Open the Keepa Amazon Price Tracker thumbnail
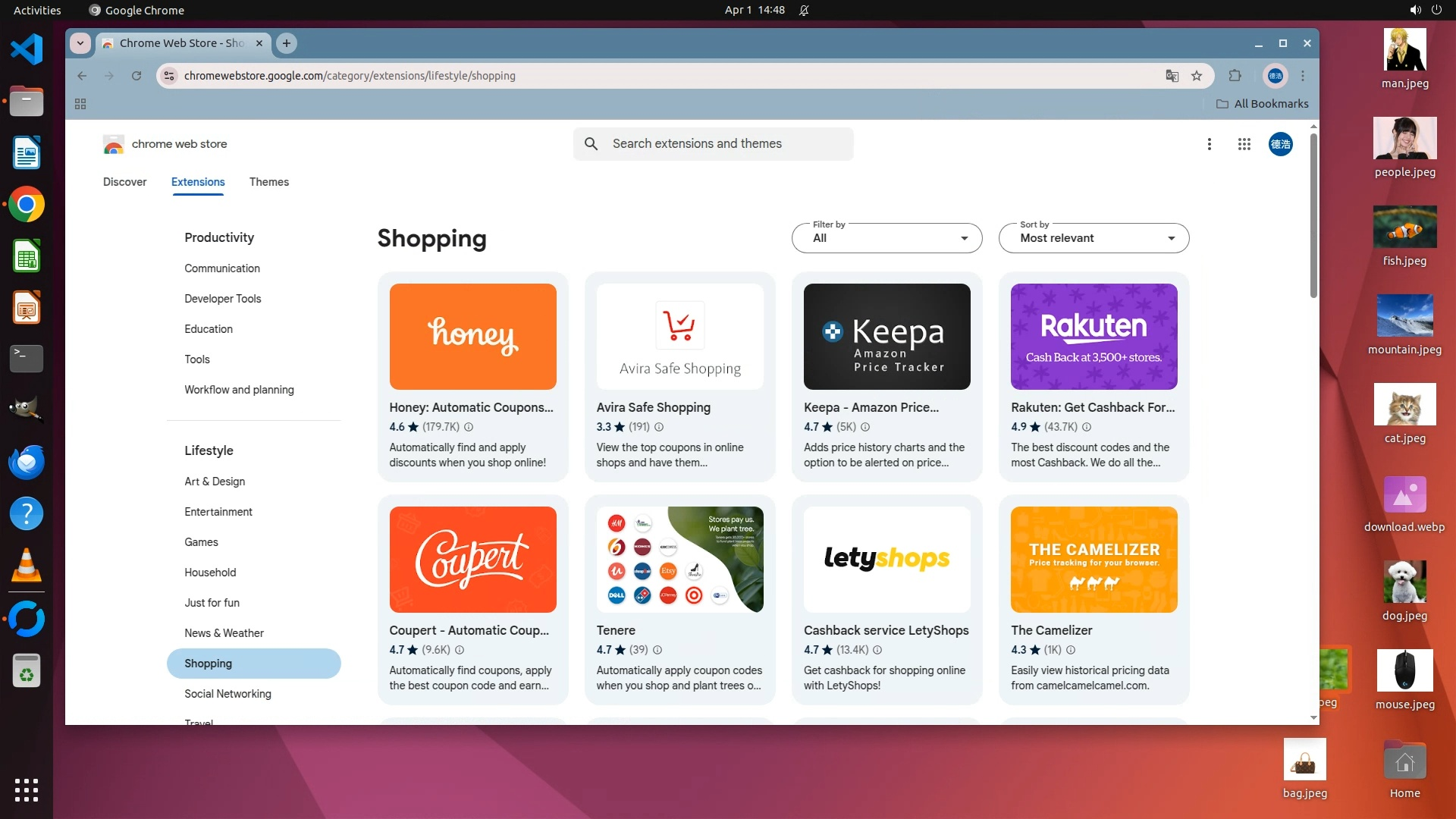This screenshot has height=819, width=1456. coord(886,337)
